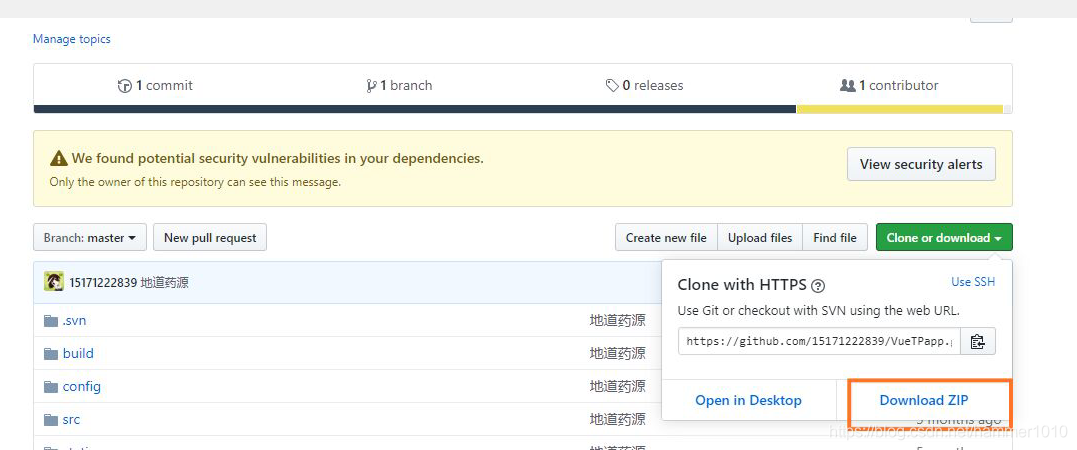
Task: Click commit message 地道药源 in config row
Action: coord(617,387)
